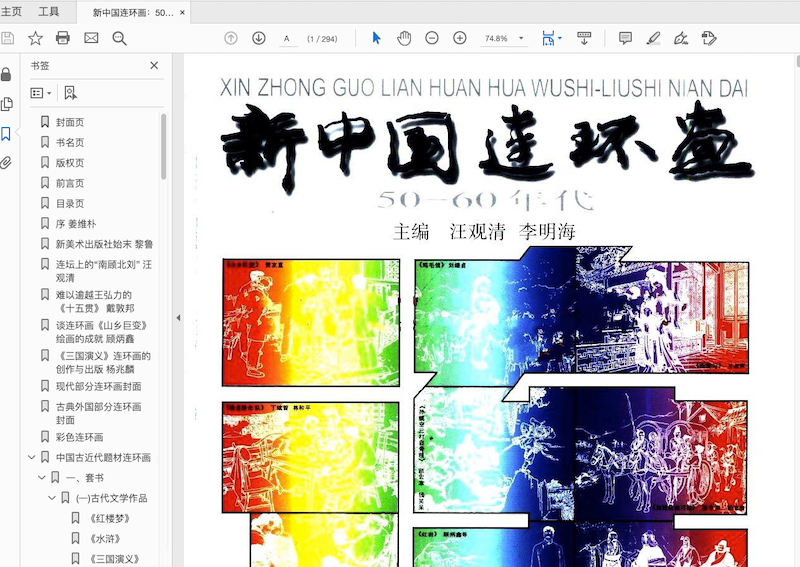Open the 序 姜维朴 bookmark
This screenshot has height=567, width=800.
tap(76, 224)
